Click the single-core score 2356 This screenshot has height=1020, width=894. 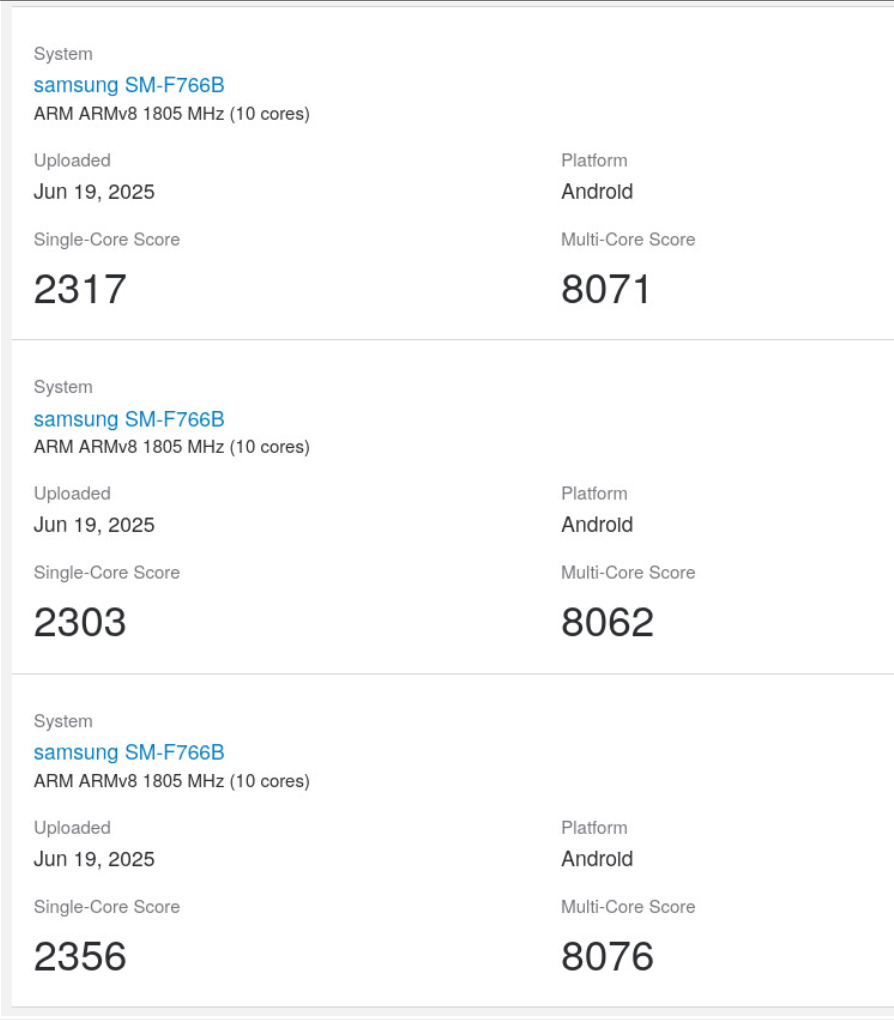(80, 956)
